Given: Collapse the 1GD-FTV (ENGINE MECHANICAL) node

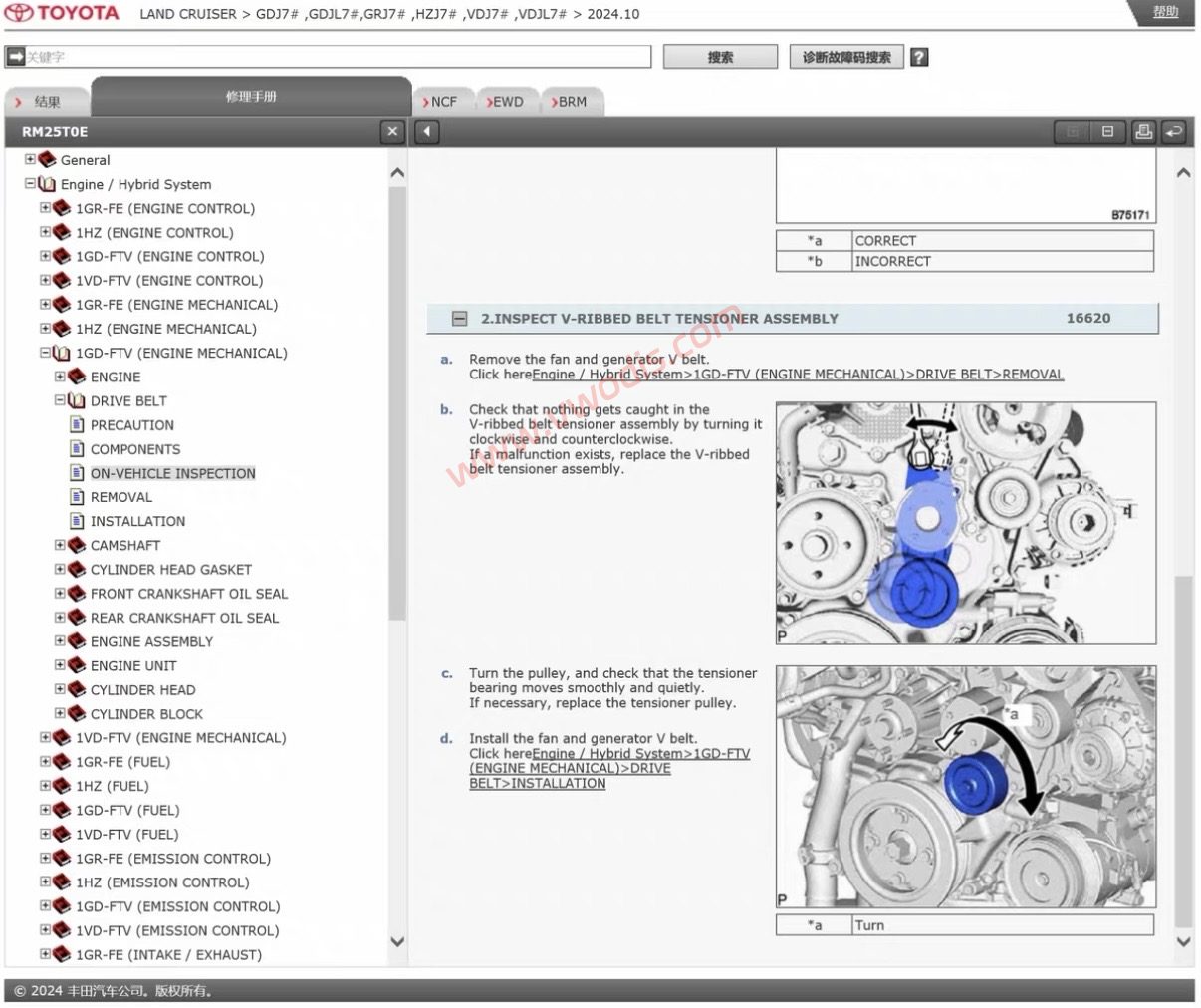Looking at the screenshot, I should [x=45, y=353].
